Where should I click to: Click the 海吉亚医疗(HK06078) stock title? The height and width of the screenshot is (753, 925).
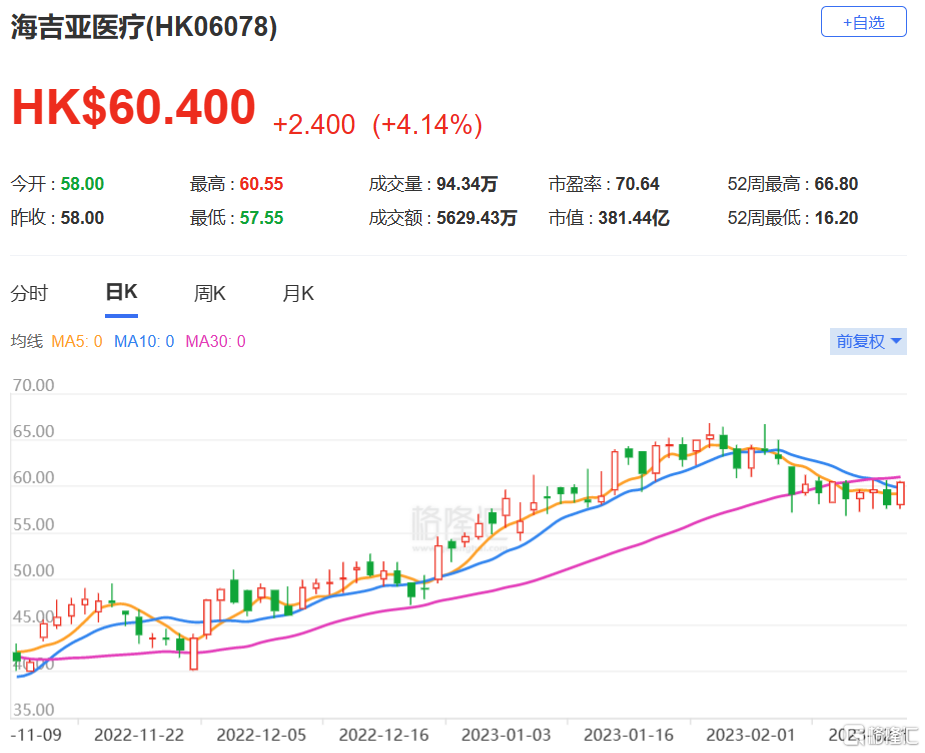[x=144, y=27]
